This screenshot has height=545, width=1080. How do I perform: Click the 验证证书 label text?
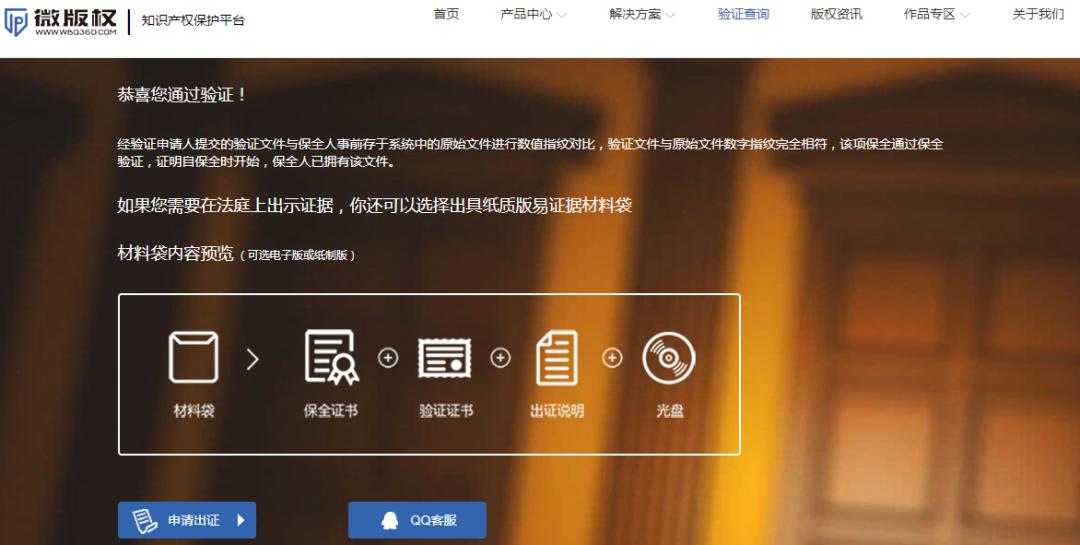446,411
